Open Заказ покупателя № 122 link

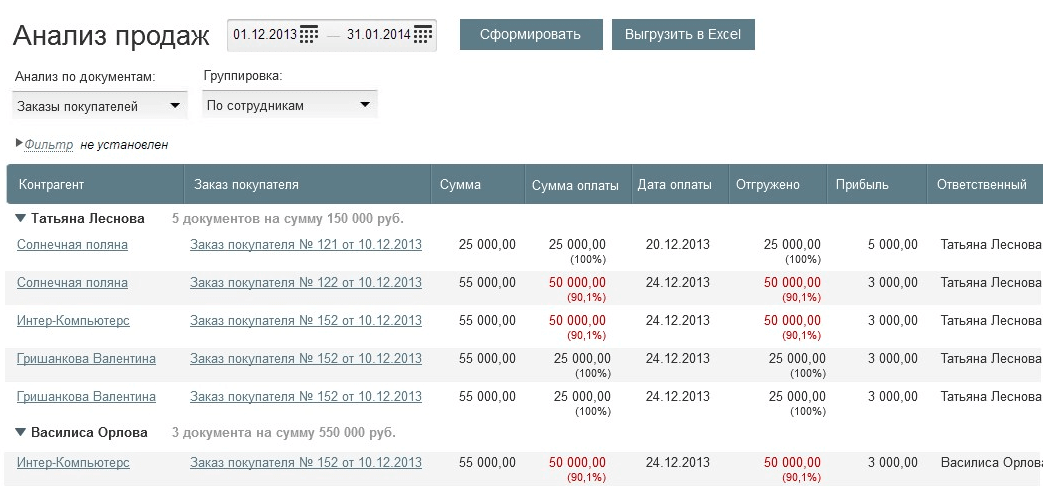(306, 283)
